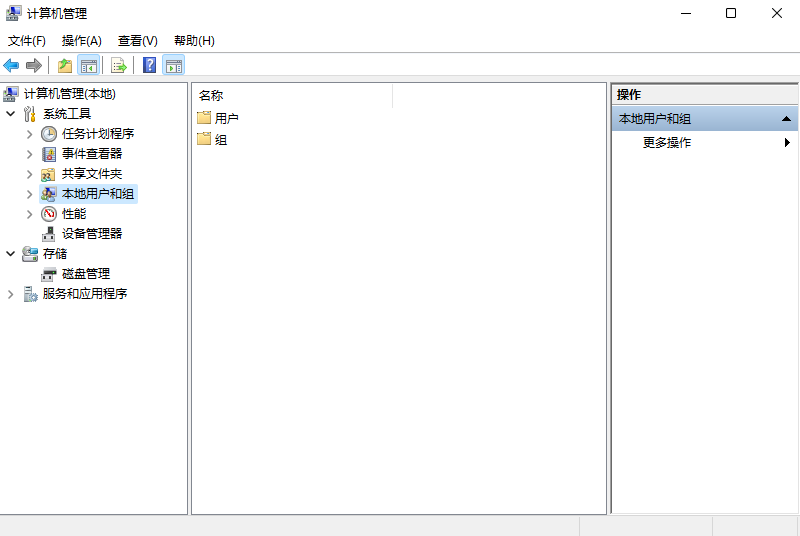Open the 操作(A) menu
Viewport: 800px width, 536px height.
click(x=82, y=41)
